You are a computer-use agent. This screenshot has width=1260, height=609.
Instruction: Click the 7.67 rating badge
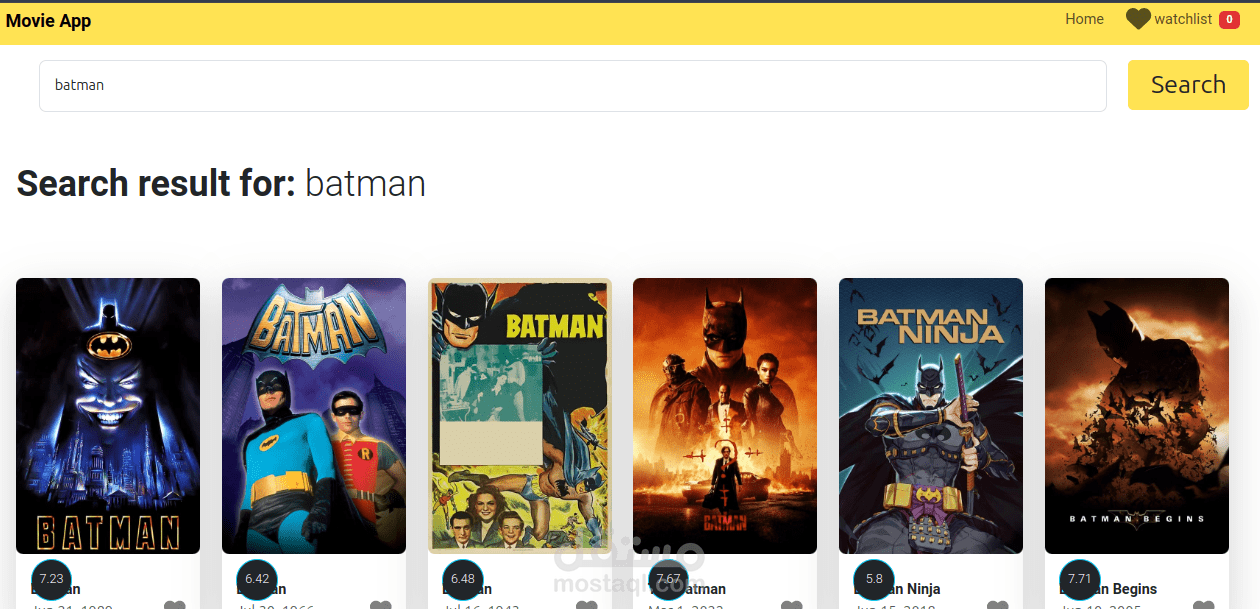click(x=669, y=579)
